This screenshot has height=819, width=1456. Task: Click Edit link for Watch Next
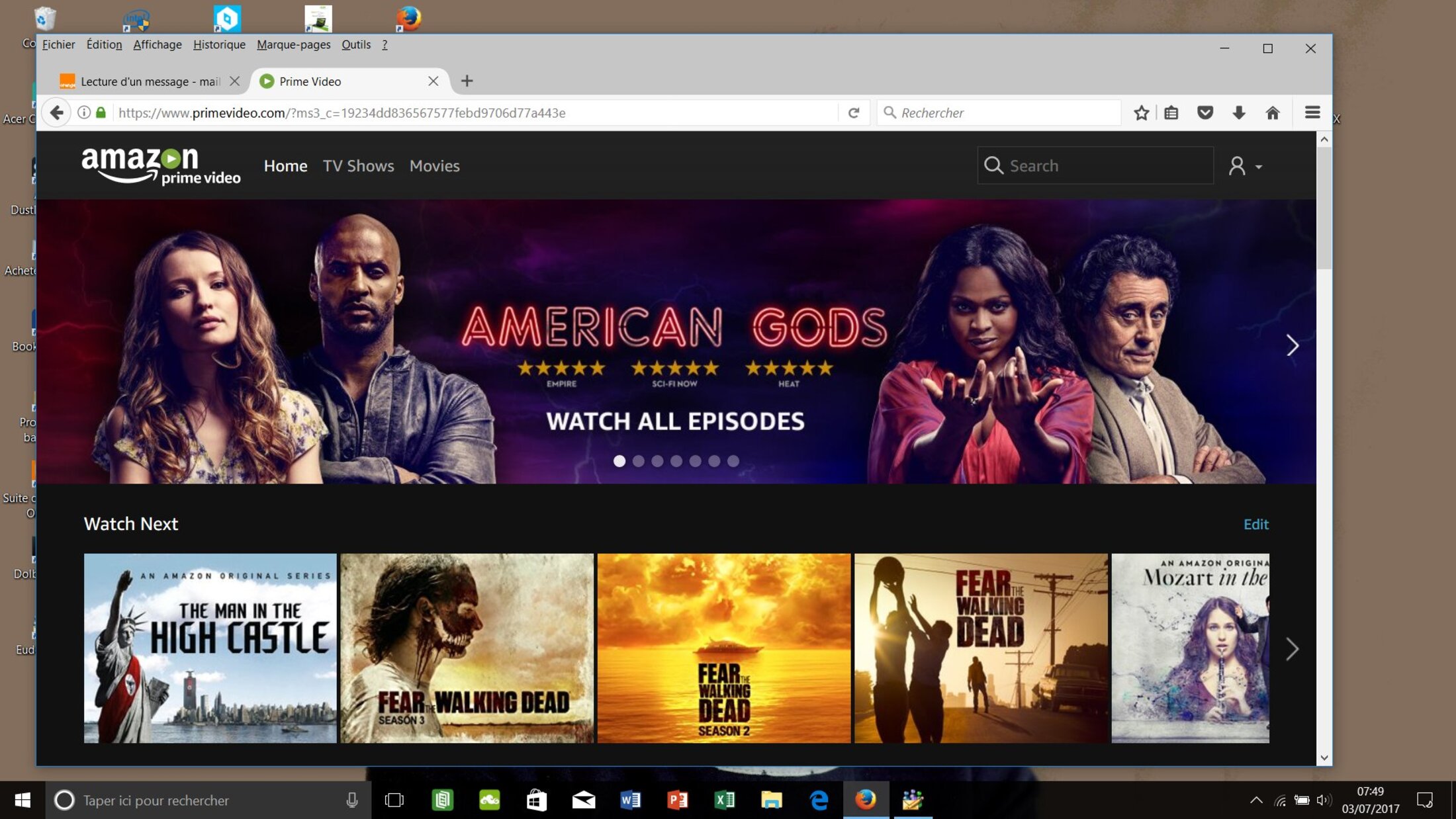1255,524
